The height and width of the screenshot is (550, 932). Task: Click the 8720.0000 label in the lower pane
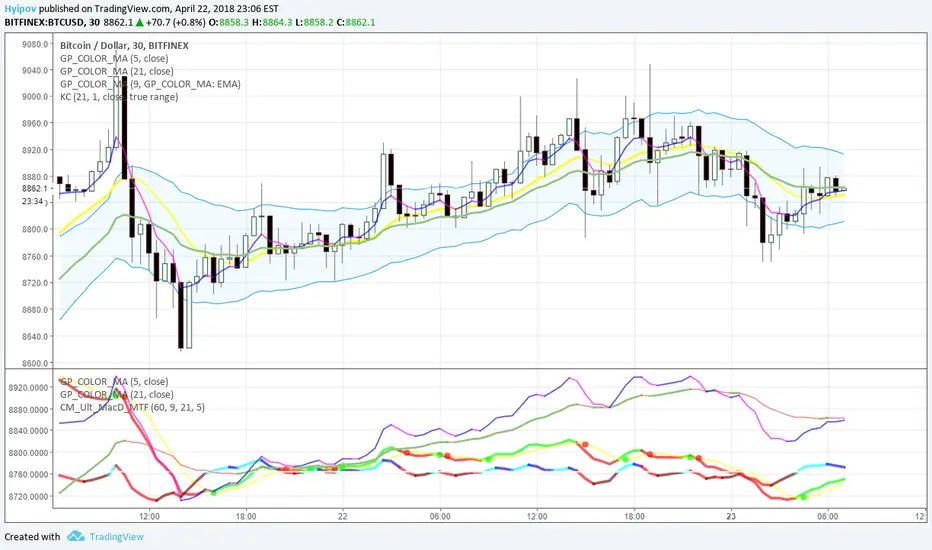tap(29, 496)
